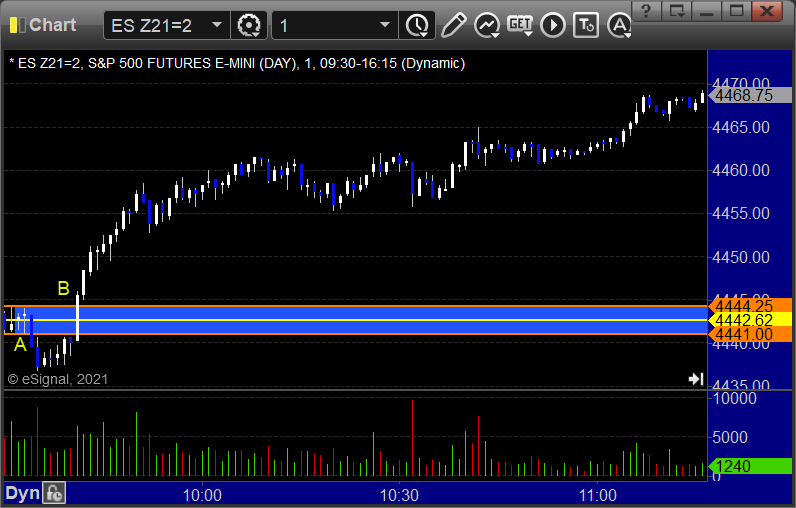796x508 pixels.
Task: Open the studies chart-line icon
Action: pos(486,25)
